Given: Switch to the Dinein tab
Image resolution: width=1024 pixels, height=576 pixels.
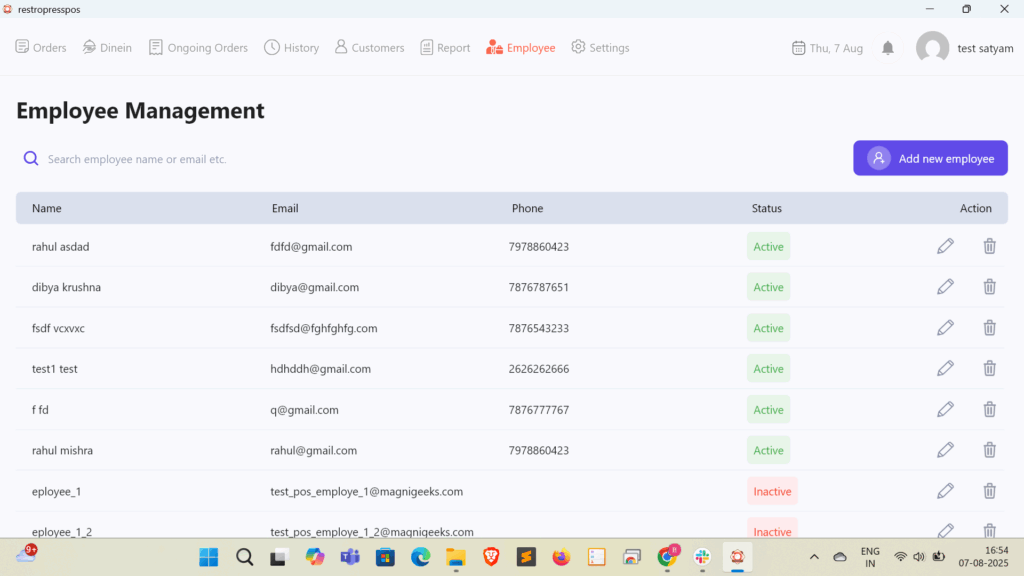Looking at the screenshot, I should point(107,48).
